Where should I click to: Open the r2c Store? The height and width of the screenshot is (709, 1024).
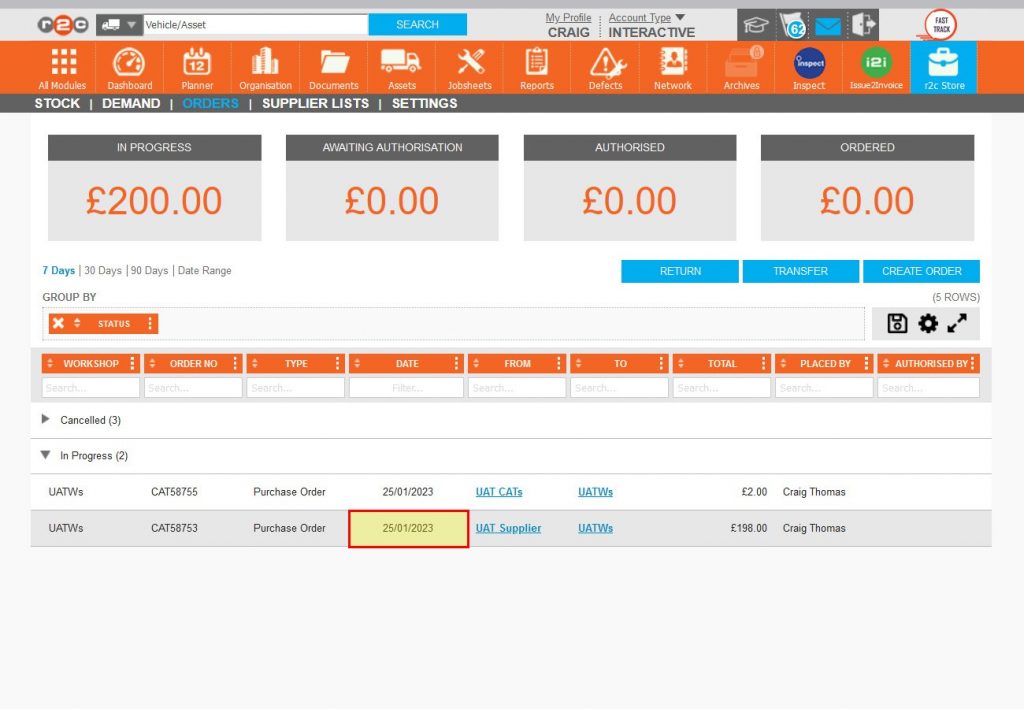[x=943, y=66]
